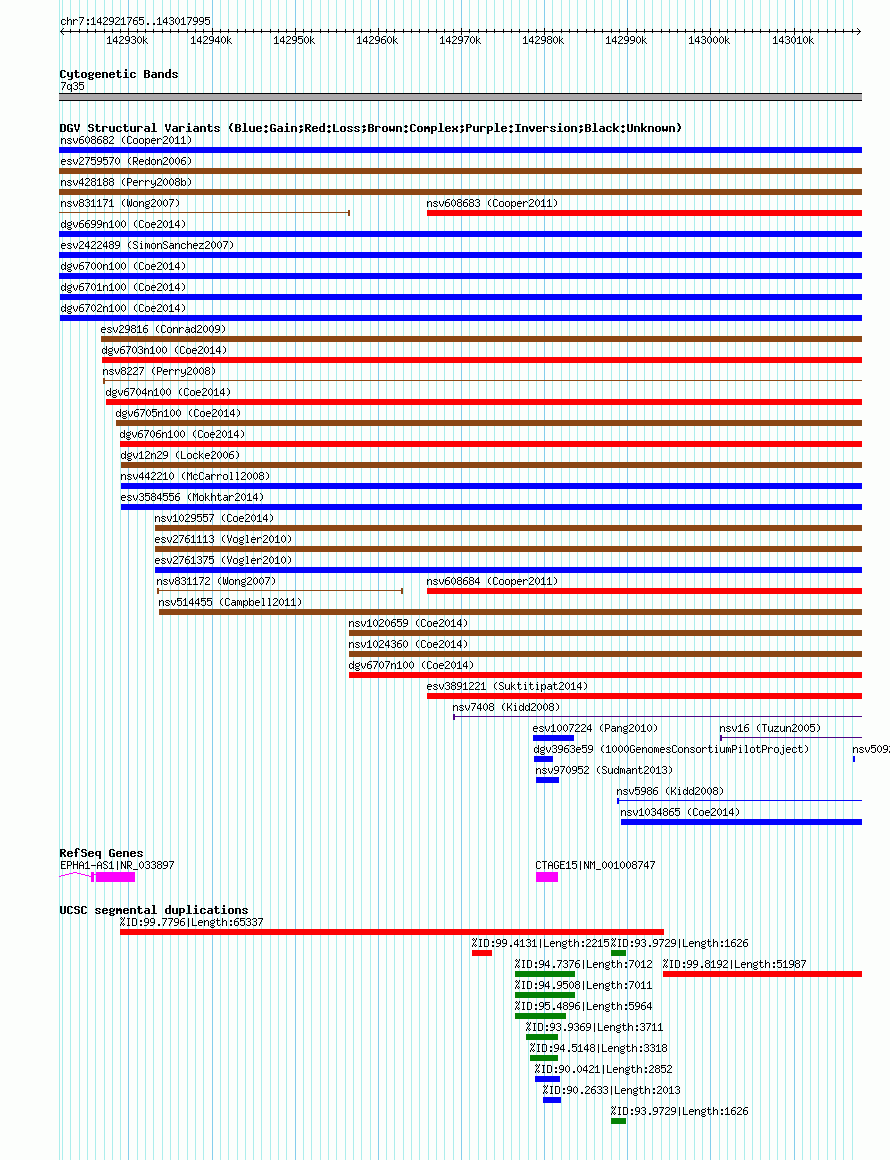The width and height of the screenshot is (890, 1160).
Task: Click esv3584556 (Mokhtar2014) label
Action: click(x=192, y=497)
